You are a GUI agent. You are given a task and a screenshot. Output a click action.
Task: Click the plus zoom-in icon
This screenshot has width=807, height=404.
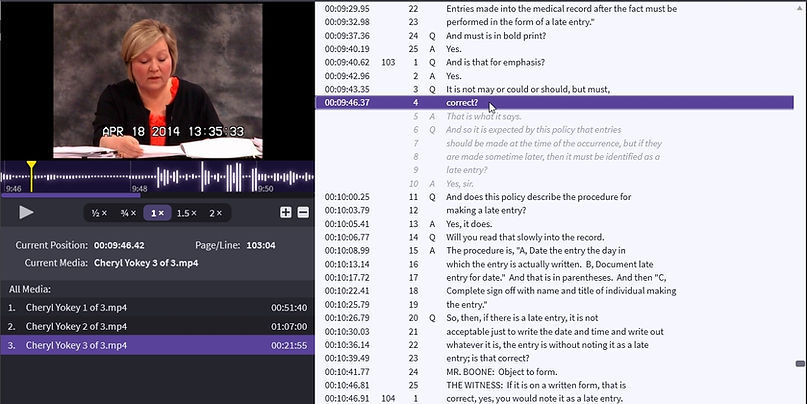pos(286,212)
